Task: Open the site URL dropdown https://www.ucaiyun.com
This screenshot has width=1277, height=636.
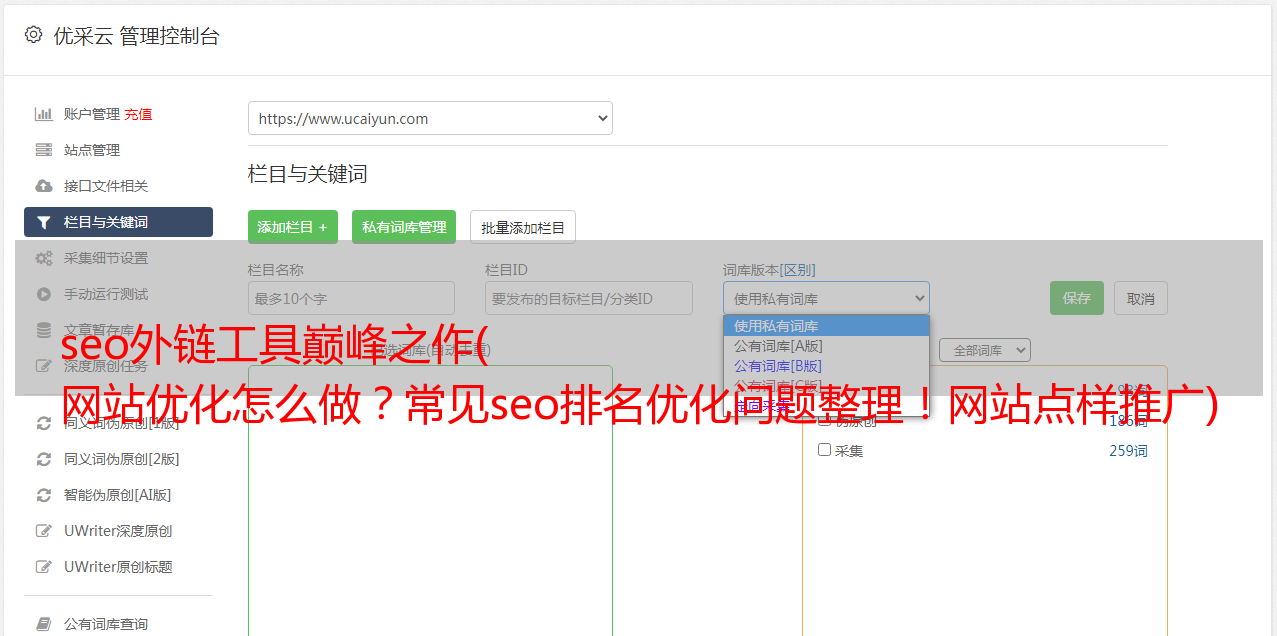Action: point(430,118)
